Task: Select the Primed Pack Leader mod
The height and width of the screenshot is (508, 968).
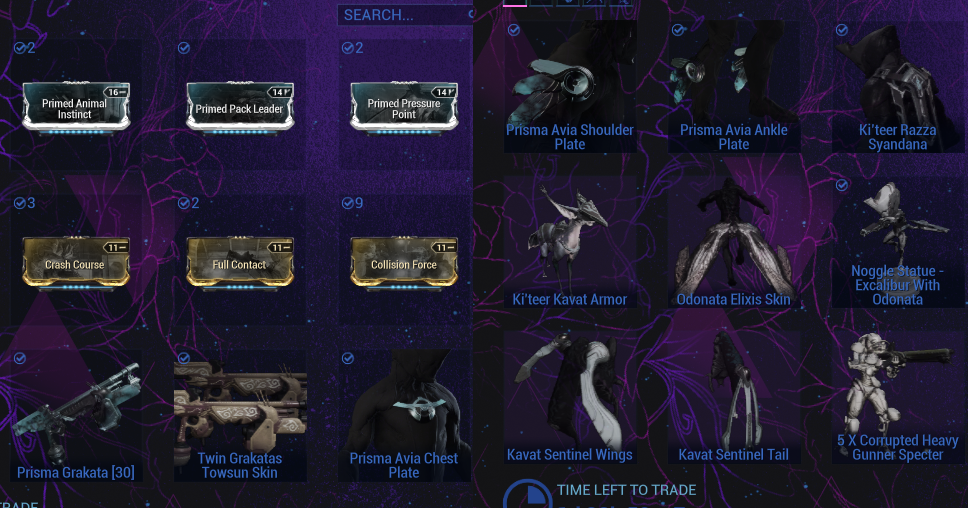Action: 240,107
